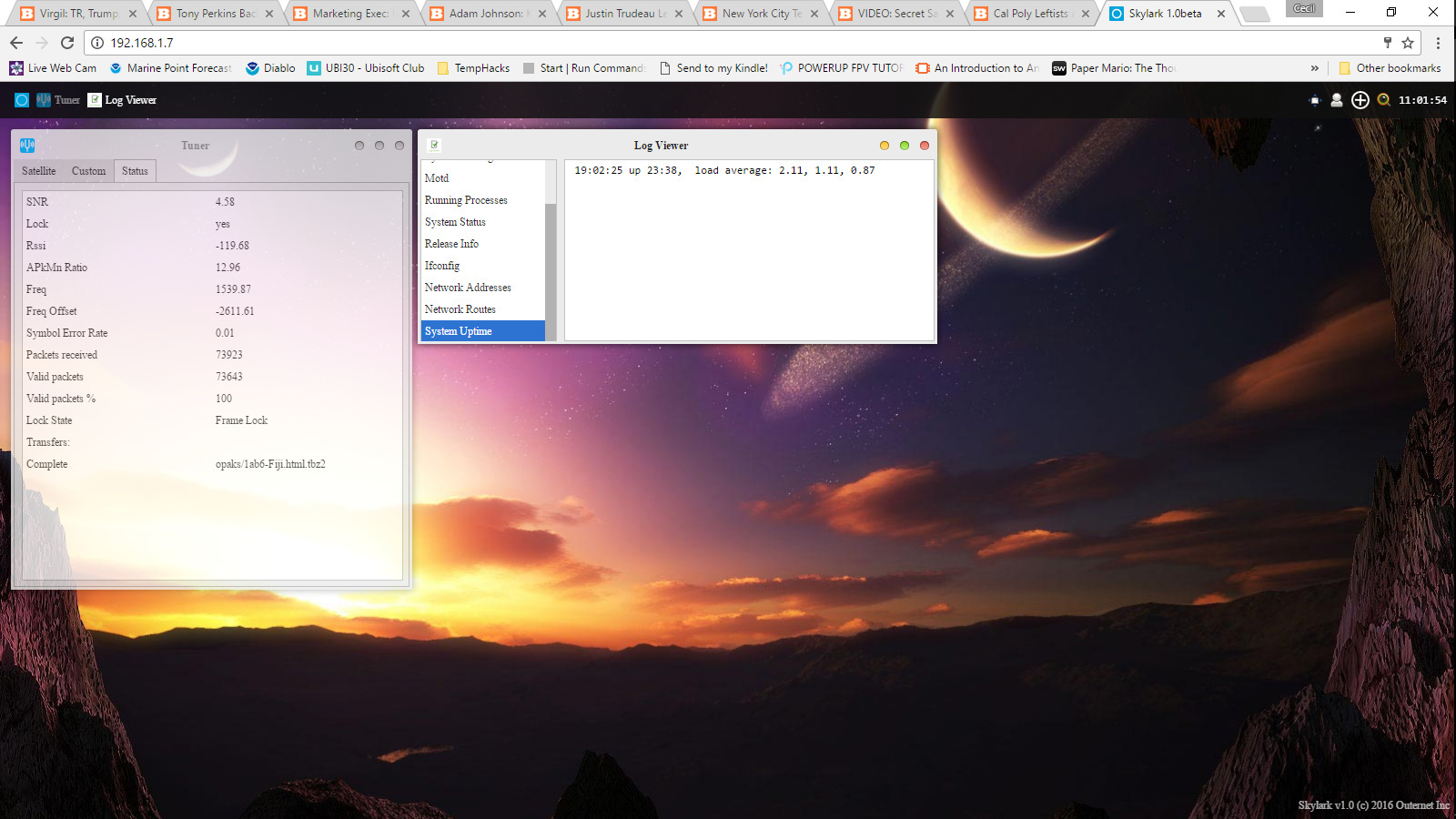Expand the hidden bookmarks overflow chevron
Screen dimensions: 1456x819
pos(1314,68)
